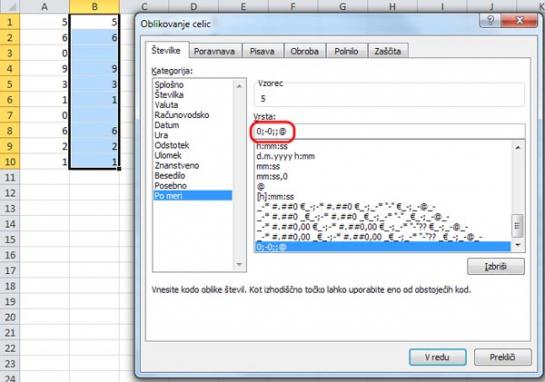This screenshot has height=382, width=545.
Task: Select the Polnilo tab
Action: coord(346,51)
